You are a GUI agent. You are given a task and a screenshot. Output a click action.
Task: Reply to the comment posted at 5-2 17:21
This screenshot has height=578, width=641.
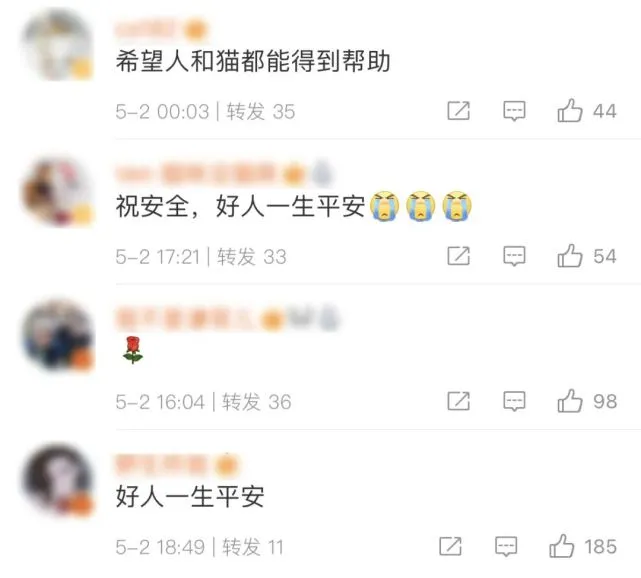[514, 256]
